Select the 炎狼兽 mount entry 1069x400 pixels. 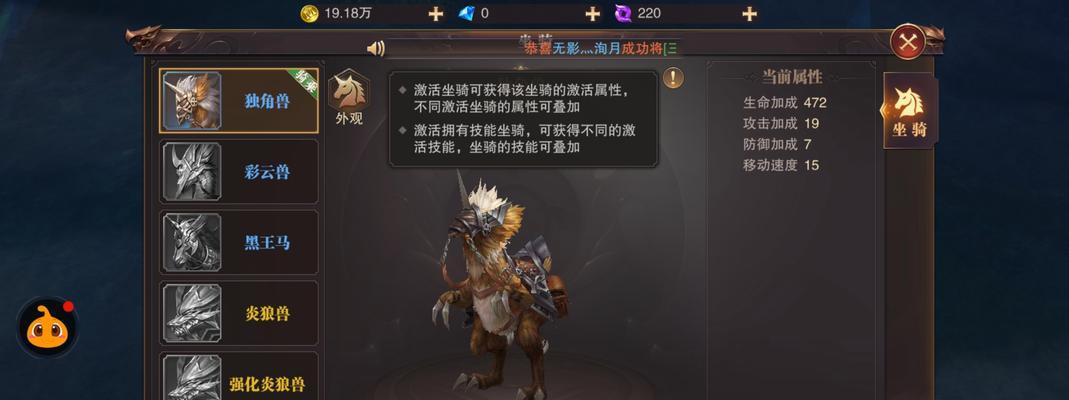(239, 313)
